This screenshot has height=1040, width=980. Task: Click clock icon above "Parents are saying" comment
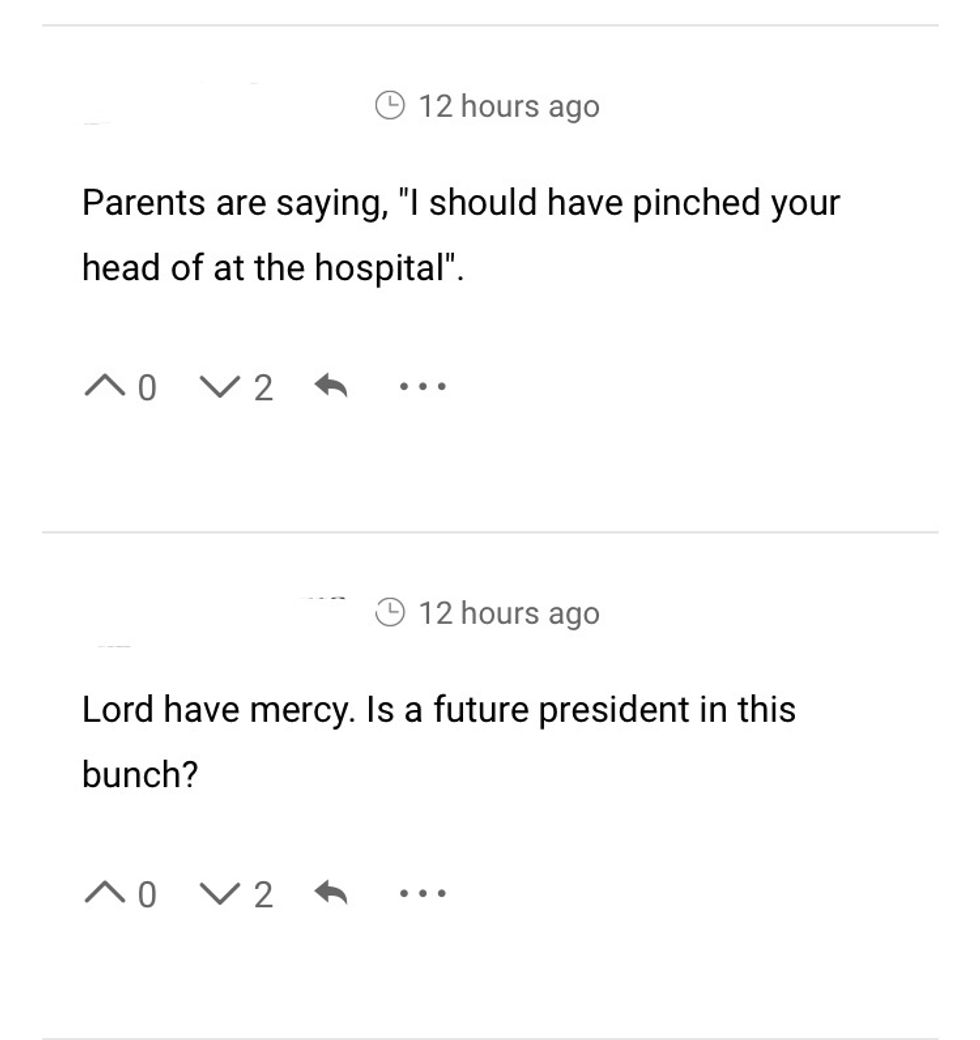(390, 105)
